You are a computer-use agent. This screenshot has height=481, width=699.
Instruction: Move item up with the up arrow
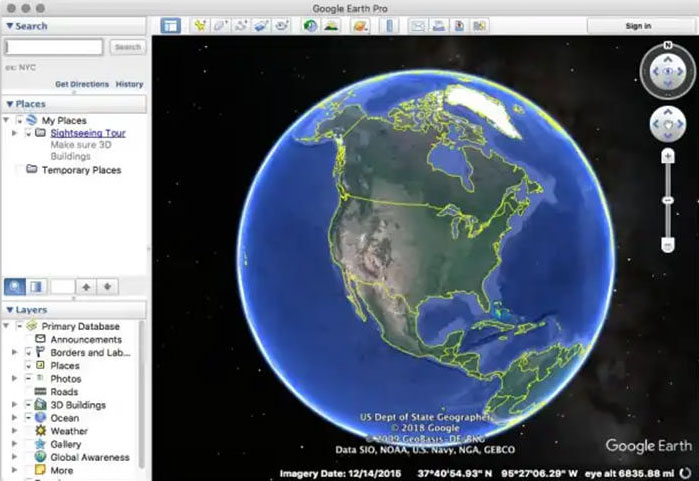86,287
